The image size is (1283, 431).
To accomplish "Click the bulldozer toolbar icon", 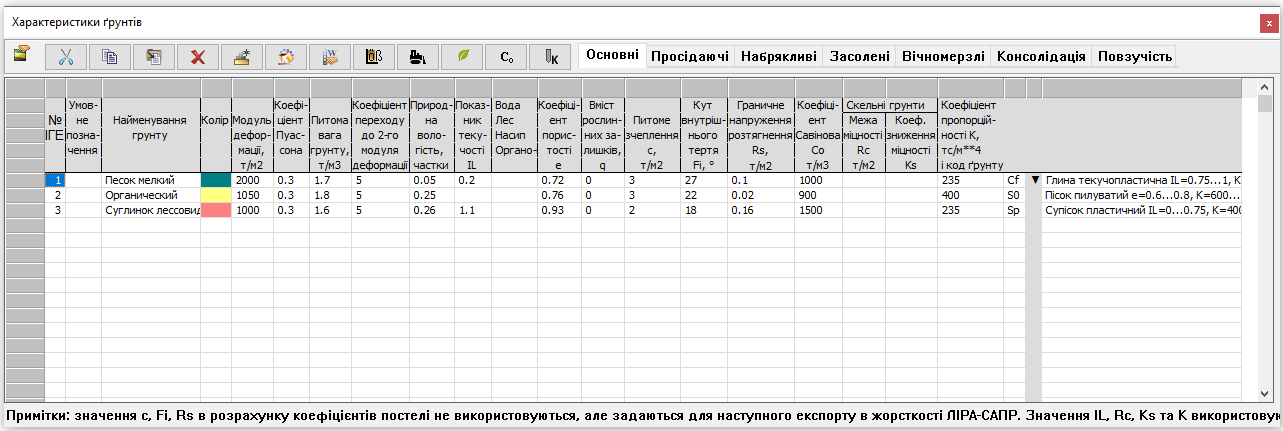I will coord(418,57).
